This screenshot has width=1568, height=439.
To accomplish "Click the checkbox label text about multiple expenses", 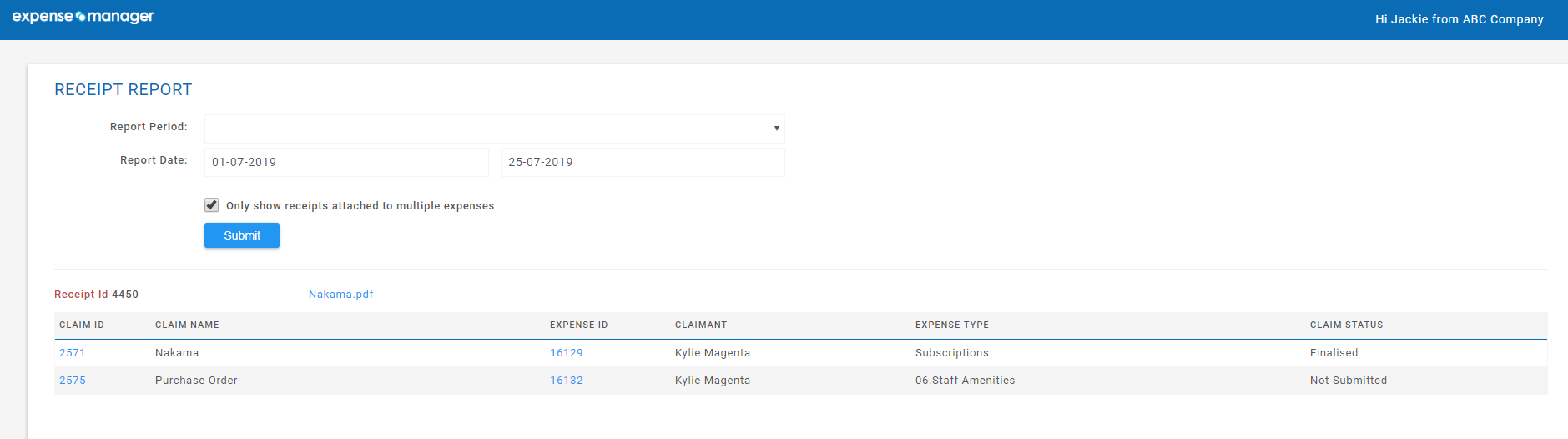I will [360, 206].
